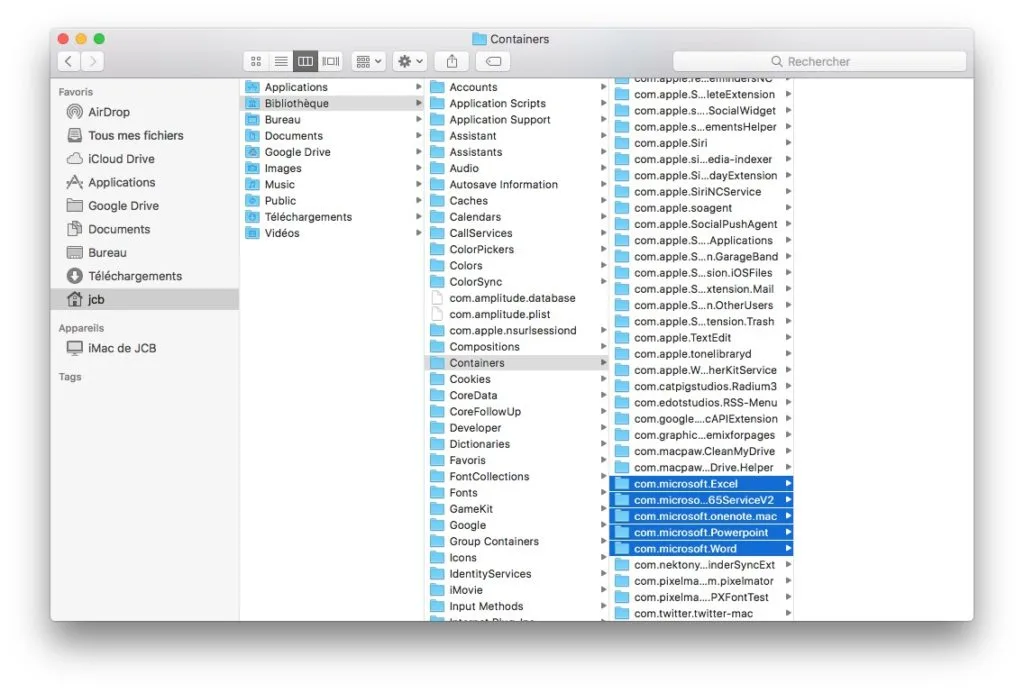This screenshot has width=1024, height=693.
Task: Select the Images folder in first column
Action: (x=332, y=169)
